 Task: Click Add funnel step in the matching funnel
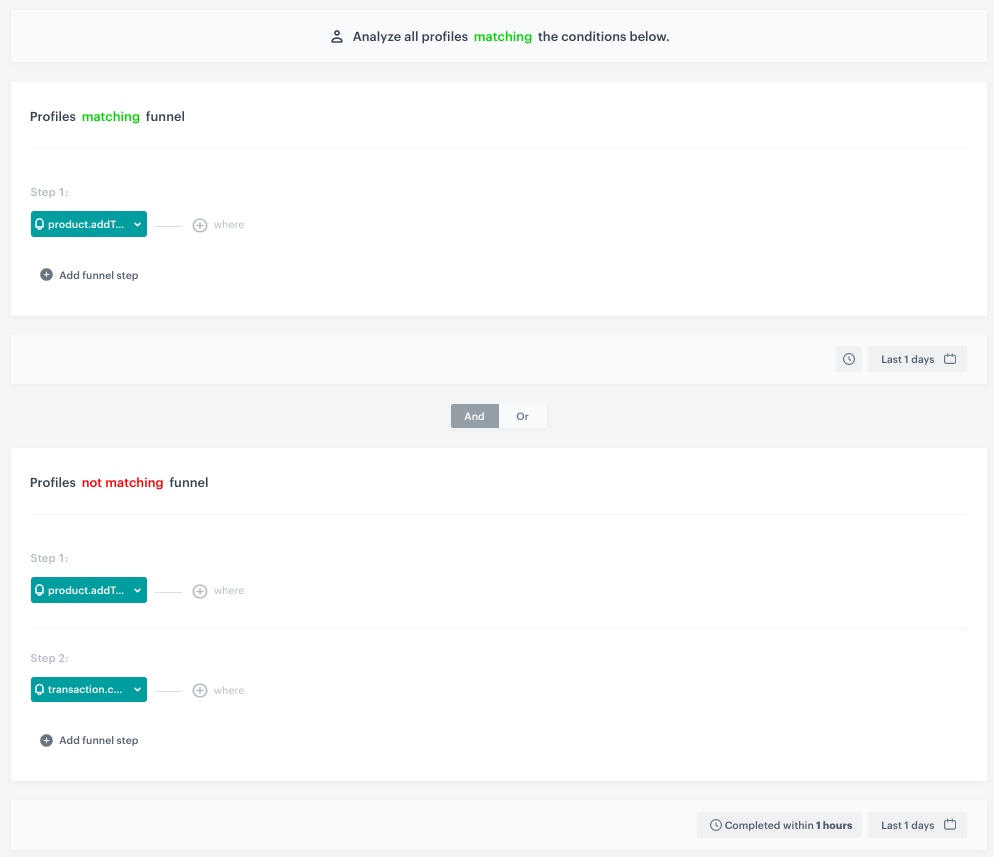[88, 274]
